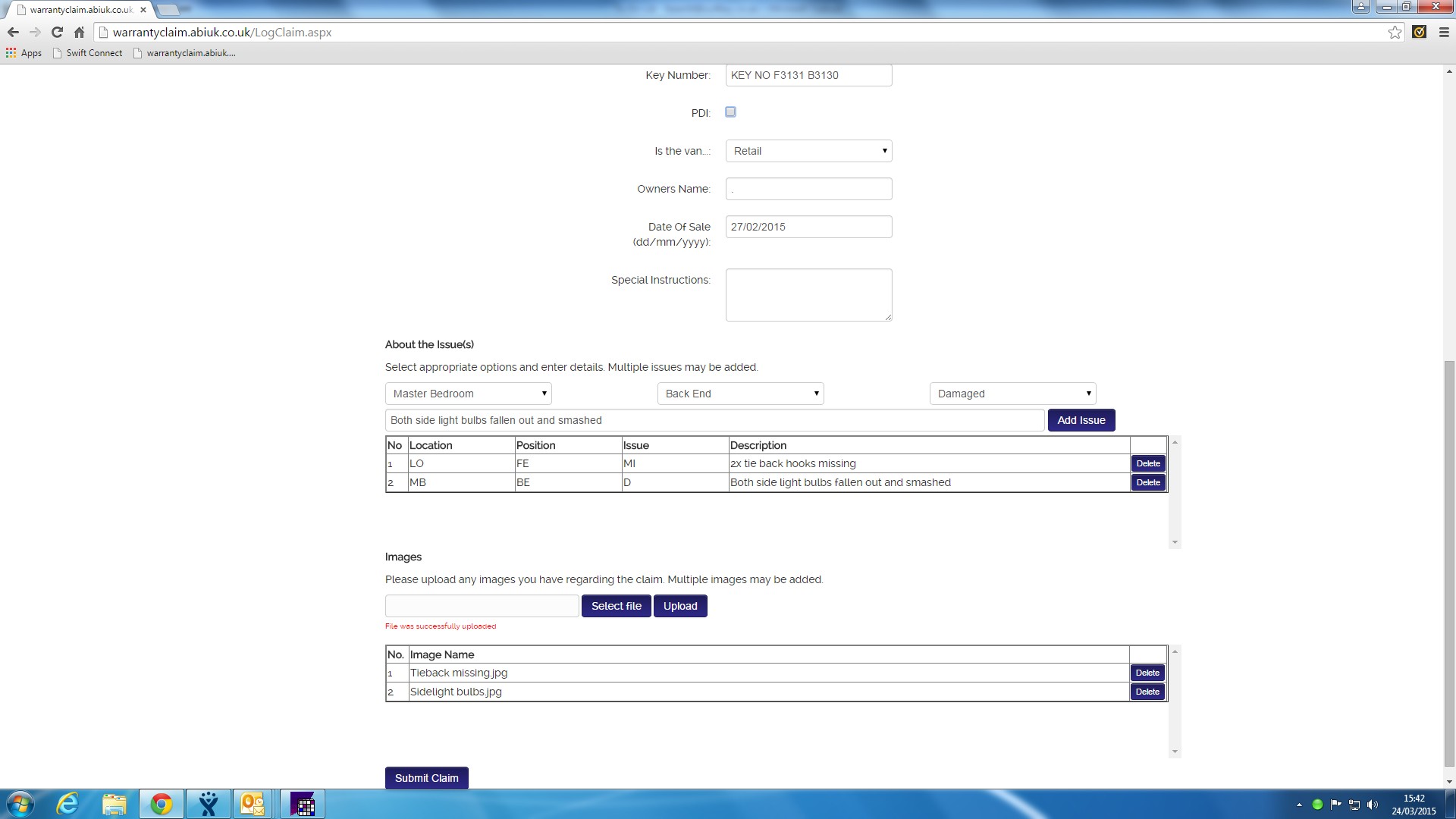Expand the Retail van type dropdown

[808, 151]
